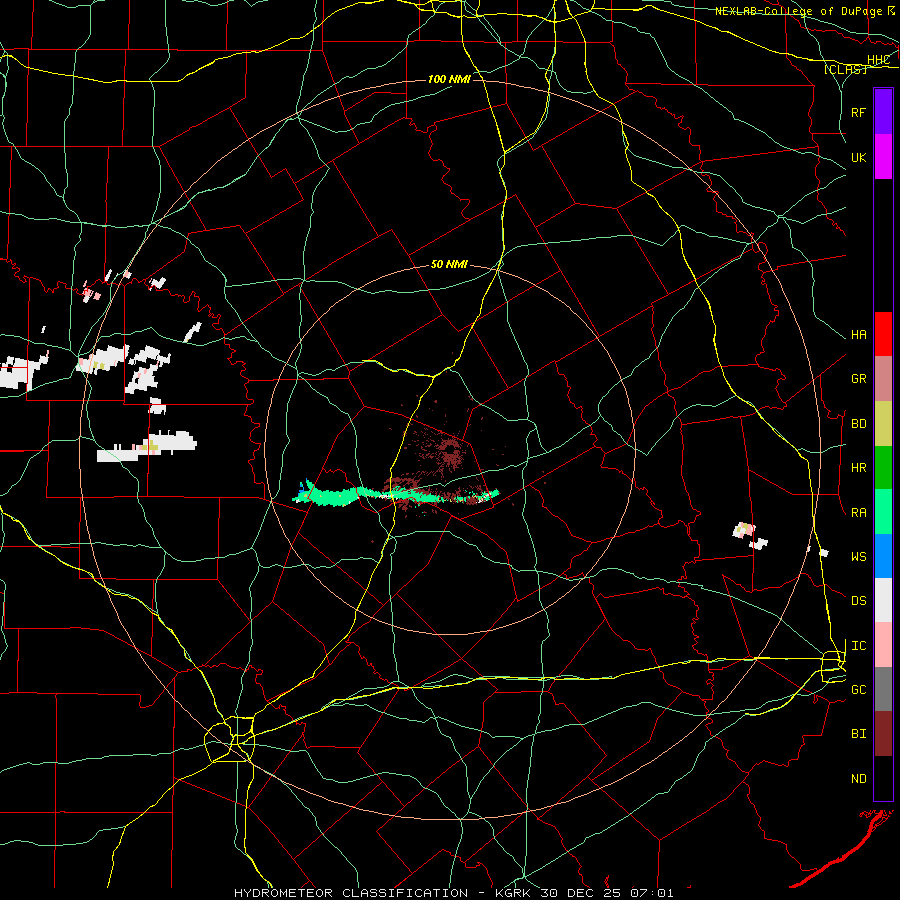Click the HA legend label
This screenshot has width=900, height=900.
(x=858, y=334)
